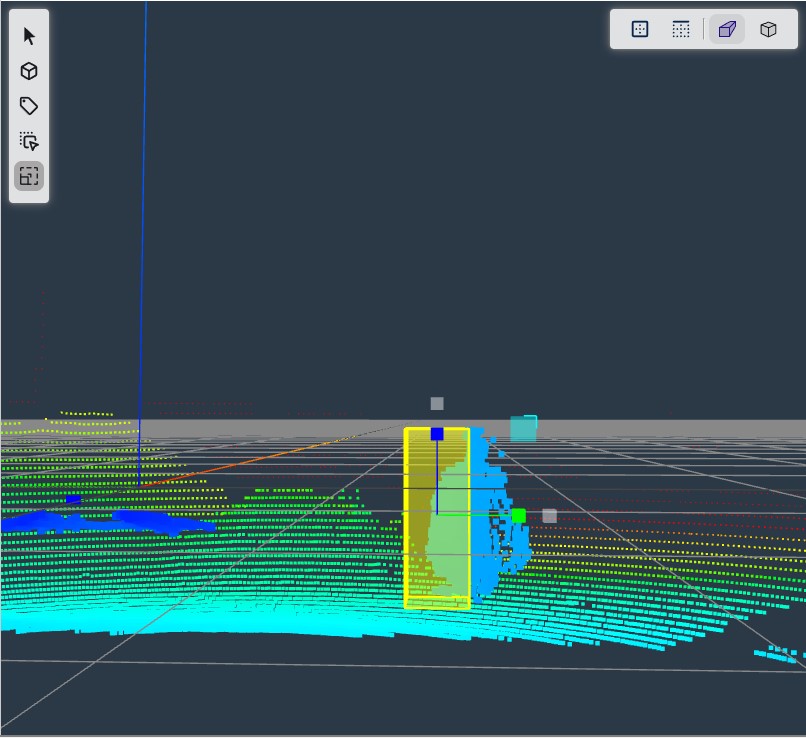
Task: Click the highlighted dashed-square resize tool
Action: (x=29, y=177)
